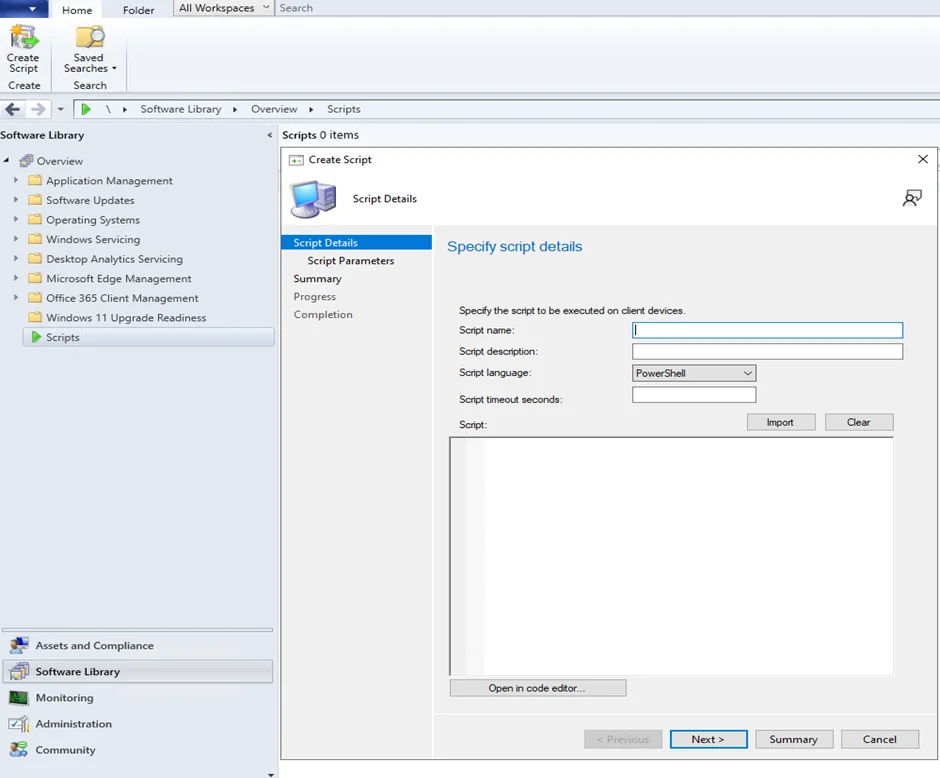Click the Next button
This screenshot has height=778, width=940.
point(708,739)
